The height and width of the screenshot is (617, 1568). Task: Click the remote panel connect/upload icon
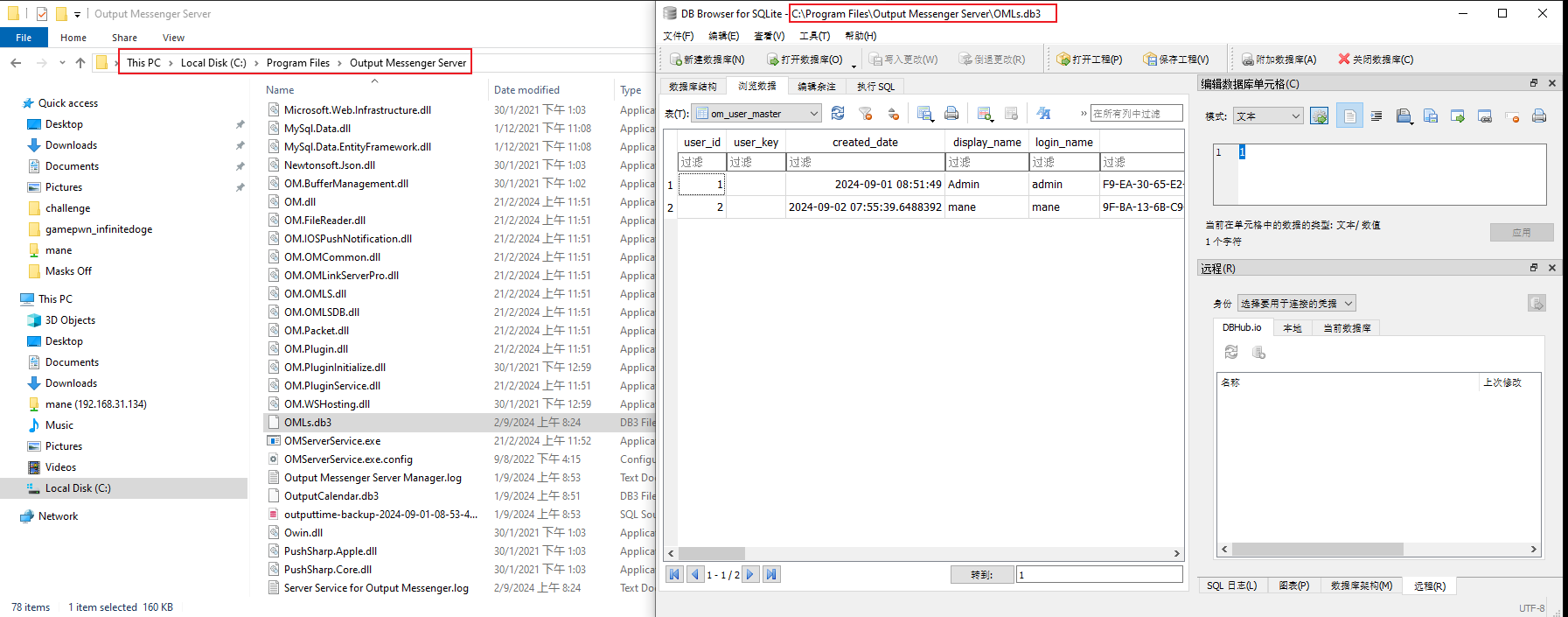1537,303
